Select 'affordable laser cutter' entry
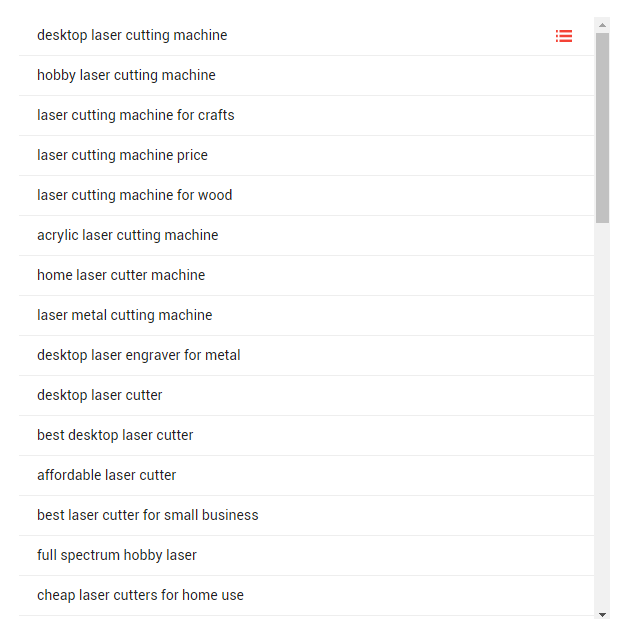The height and width of the screenshot is (632, 622). 107,475
